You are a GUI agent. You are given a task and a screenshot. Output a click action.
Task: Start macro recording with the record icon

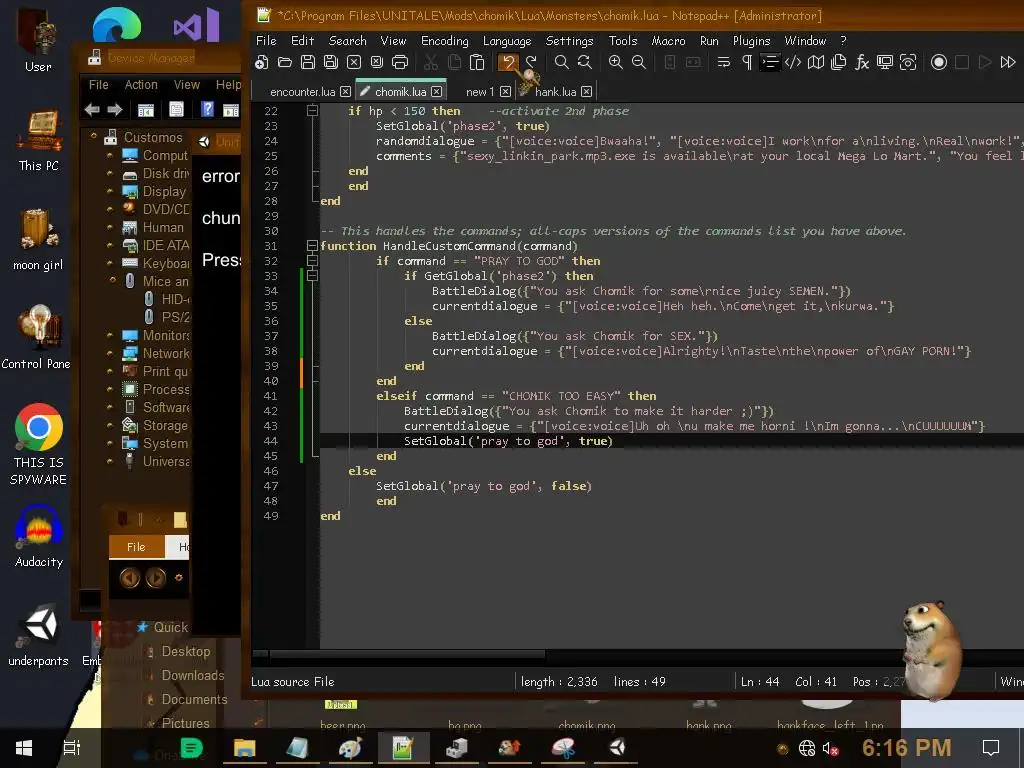coord(938,62)
